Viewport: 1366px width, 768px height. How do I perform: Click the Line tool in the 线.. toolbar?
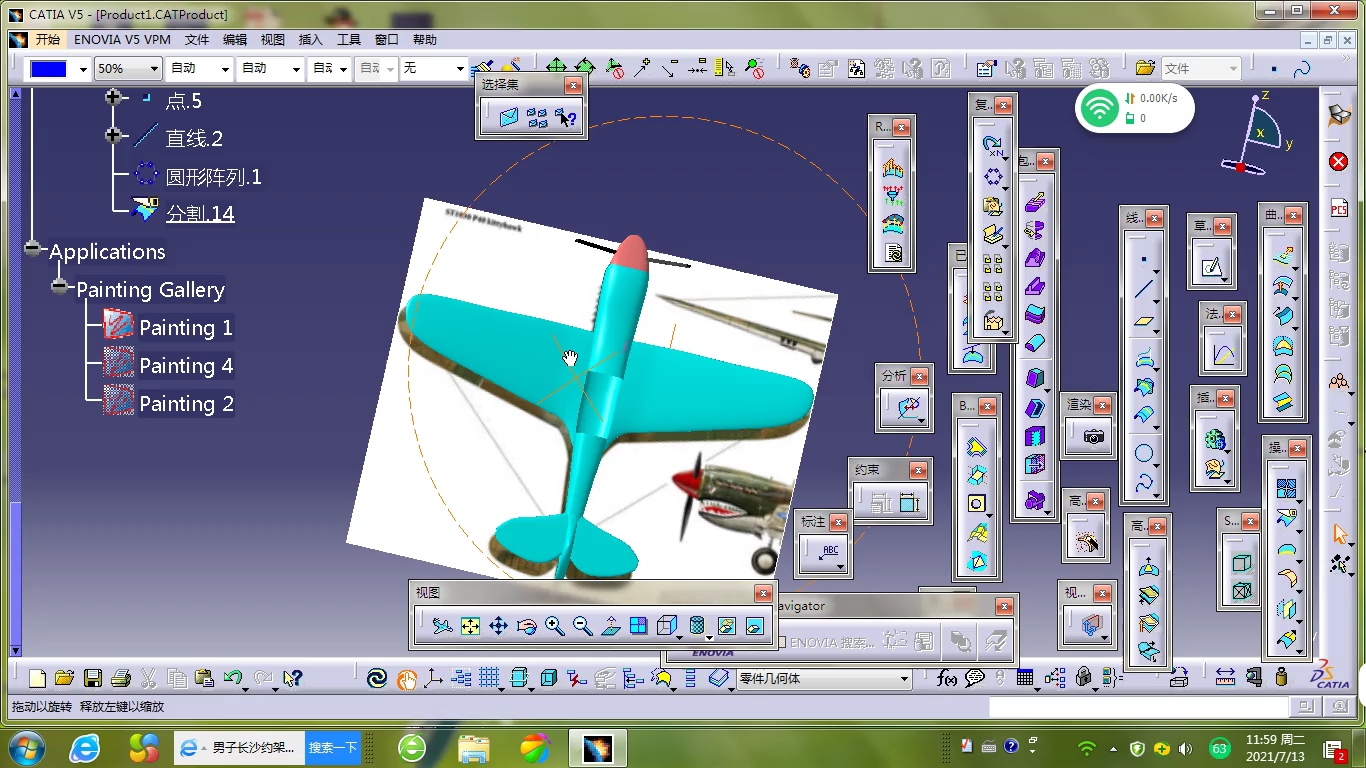(x=1144, y=291)
